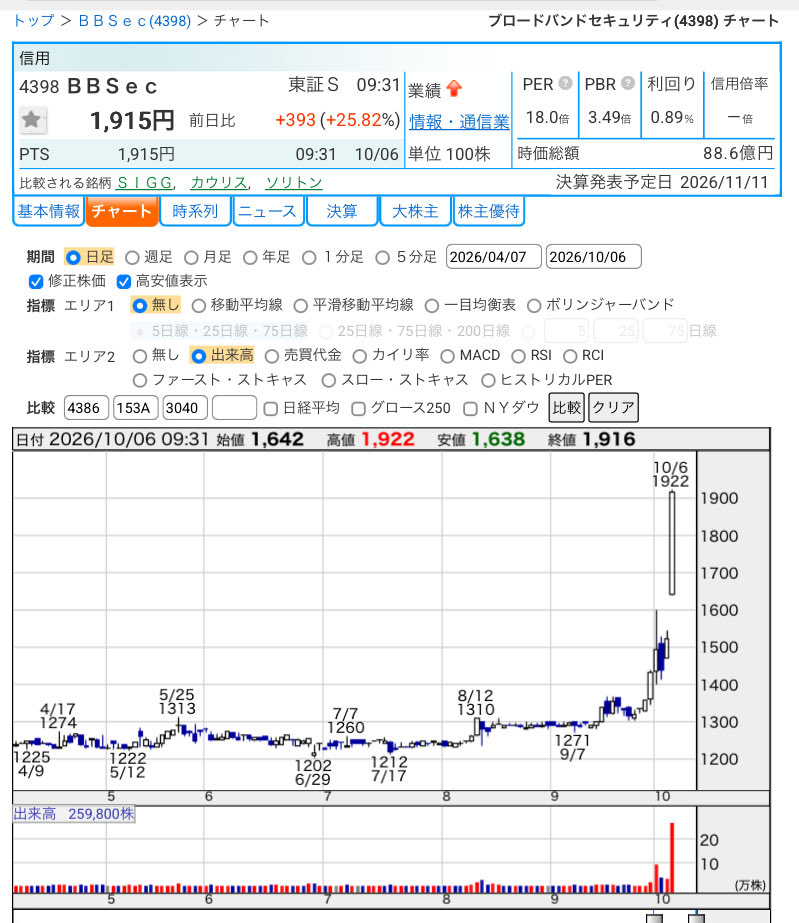Click 決算発表予定日 2026/11/11 text
Image resolution: width=799 pixels, height=923 pixels.
pyautogui.click(x=662, y=182)
